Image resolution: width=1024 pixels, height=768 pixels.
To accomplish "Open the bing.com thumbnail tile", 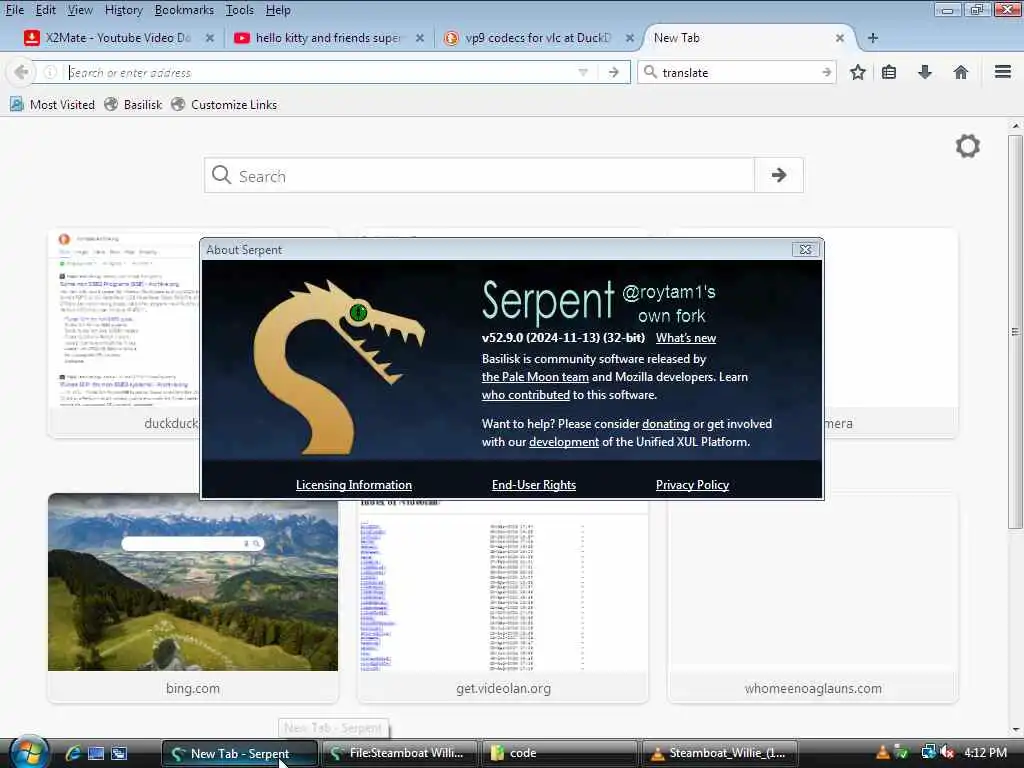I will (193, 598).
